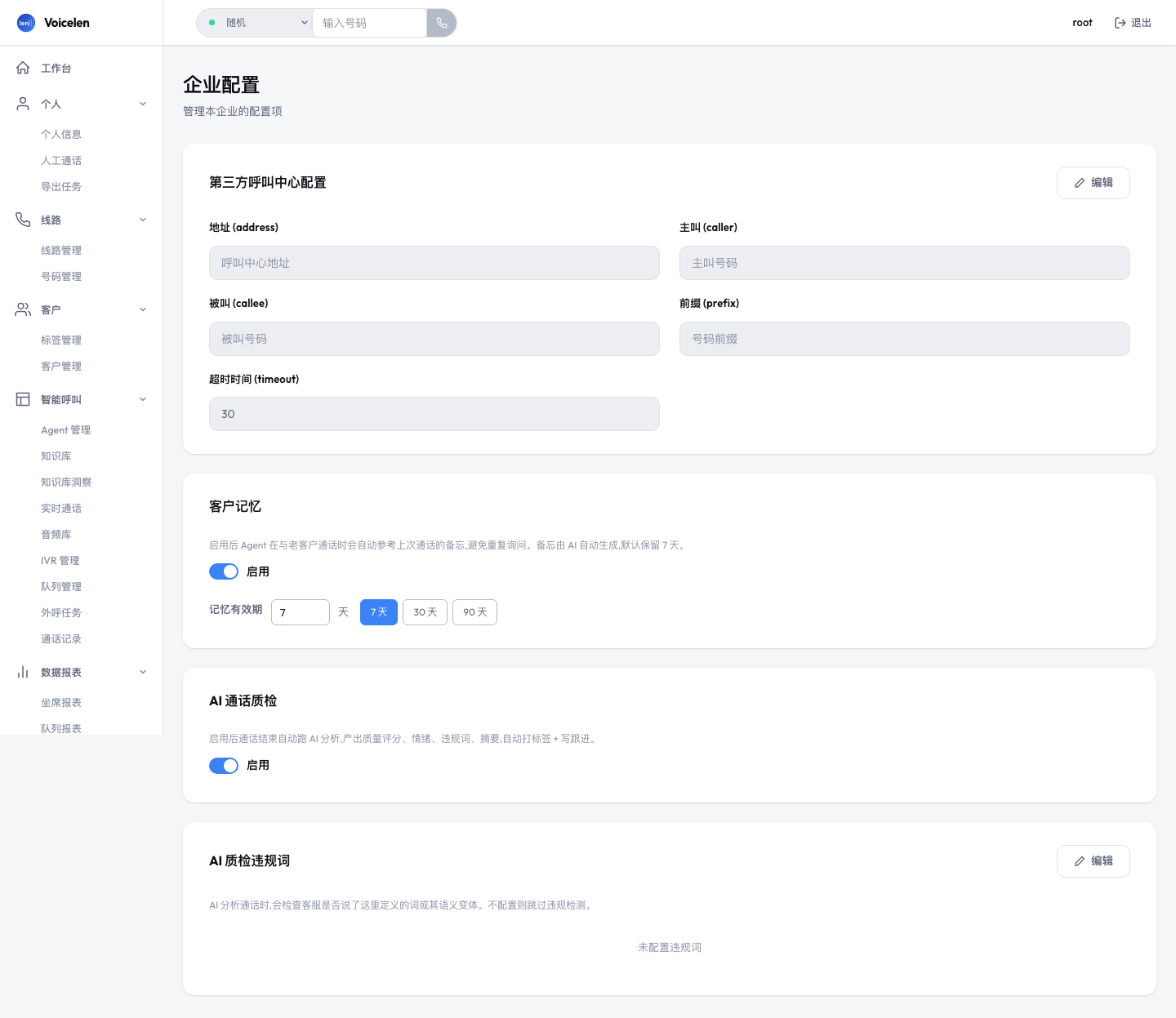Viewport: 1176px width, 1018px height.
Task: Click the root username
Action: [1082, 23]
